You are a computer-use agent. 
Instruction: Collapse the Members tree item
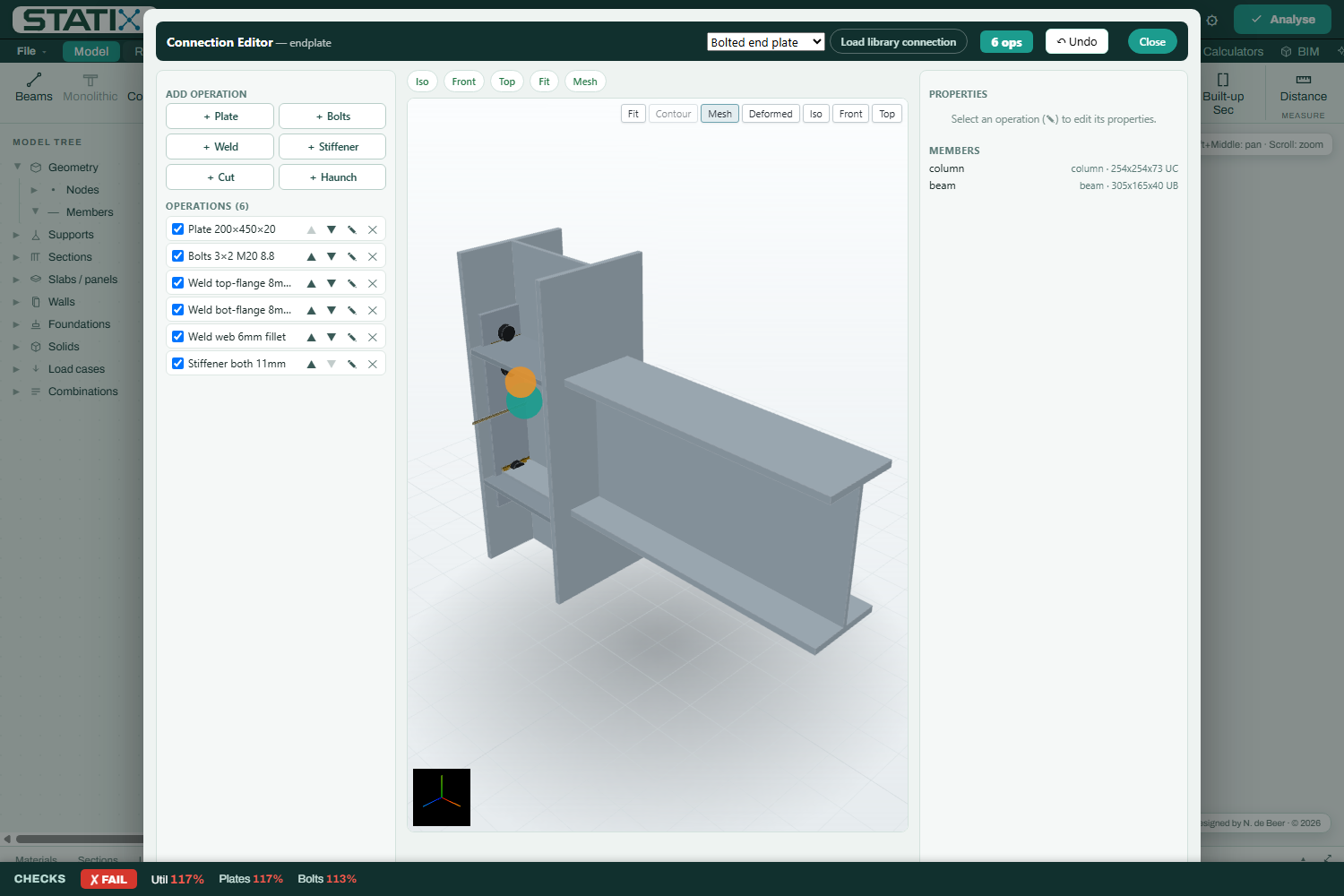35,211
